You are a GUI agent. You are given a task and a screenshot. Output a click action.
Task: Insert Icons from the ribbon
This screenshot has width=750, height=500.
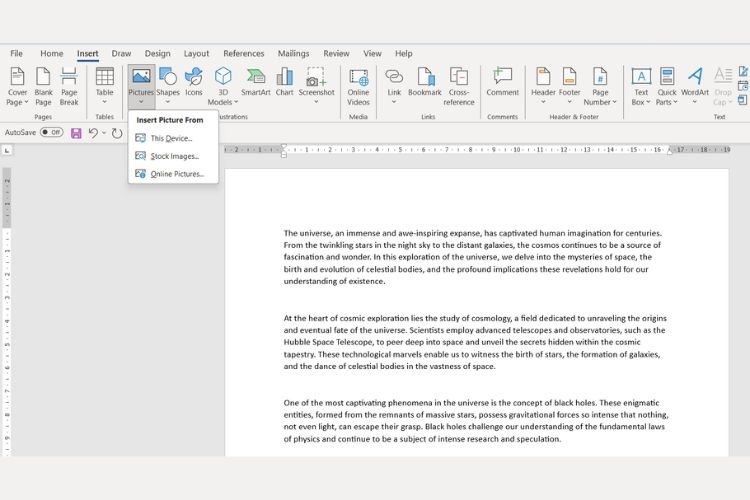[x=194, y=82]
